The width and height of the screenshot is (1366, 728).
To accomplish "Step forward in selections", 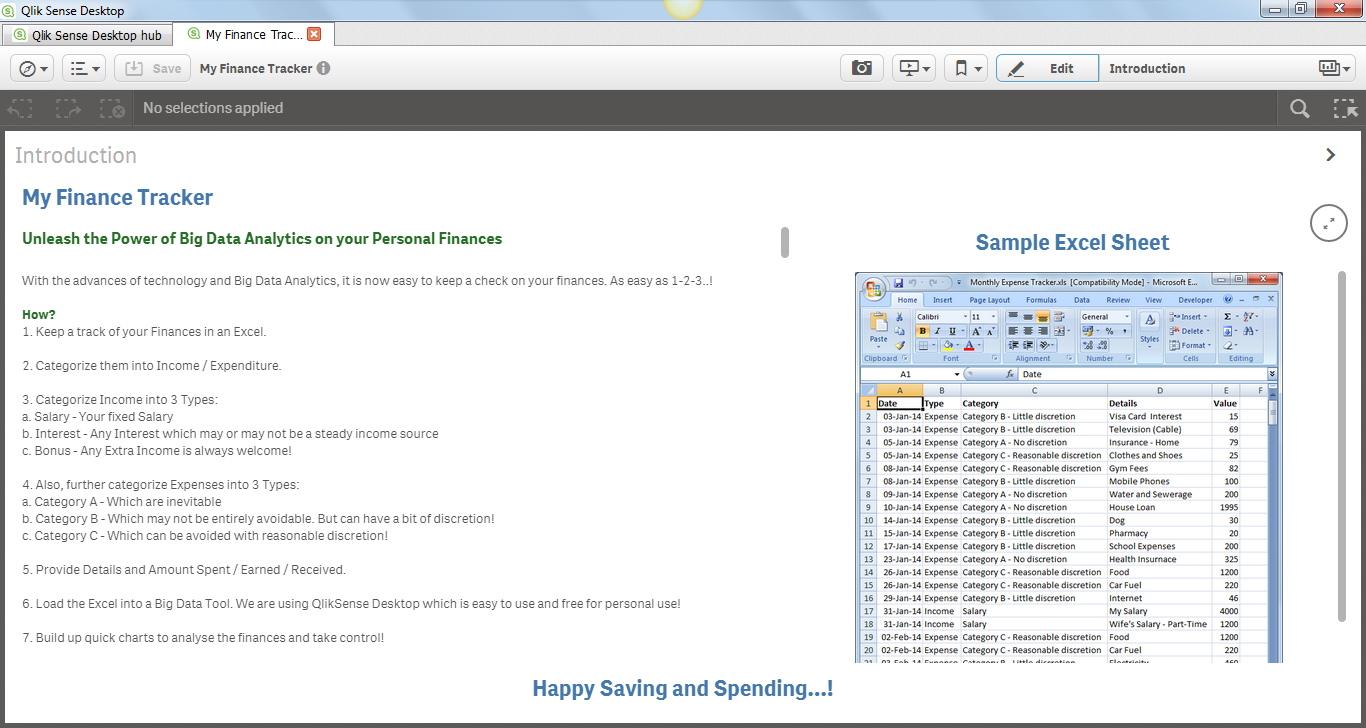I will pos(67,108).
